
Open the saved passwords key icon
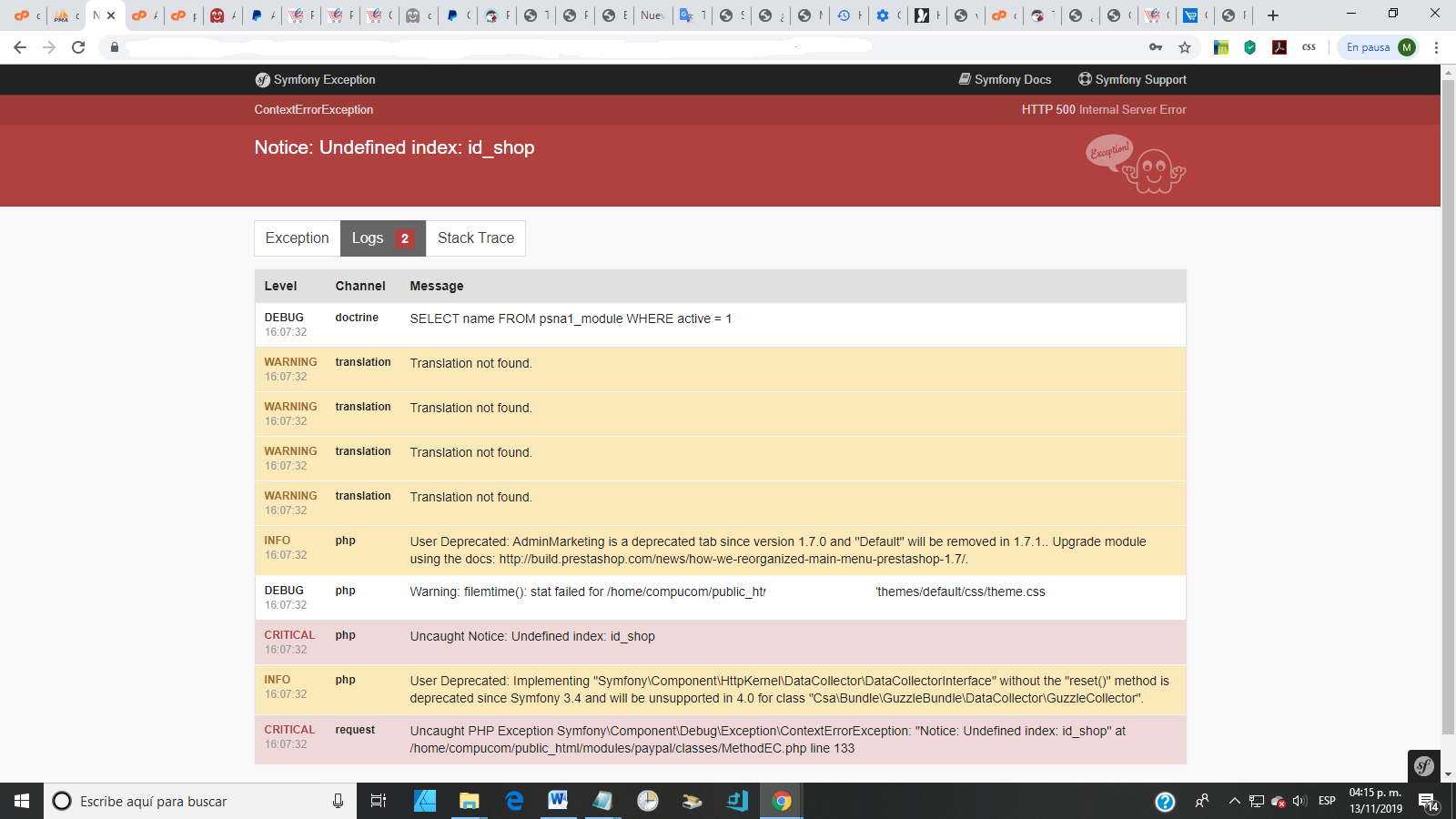[x=1156, y=47]
